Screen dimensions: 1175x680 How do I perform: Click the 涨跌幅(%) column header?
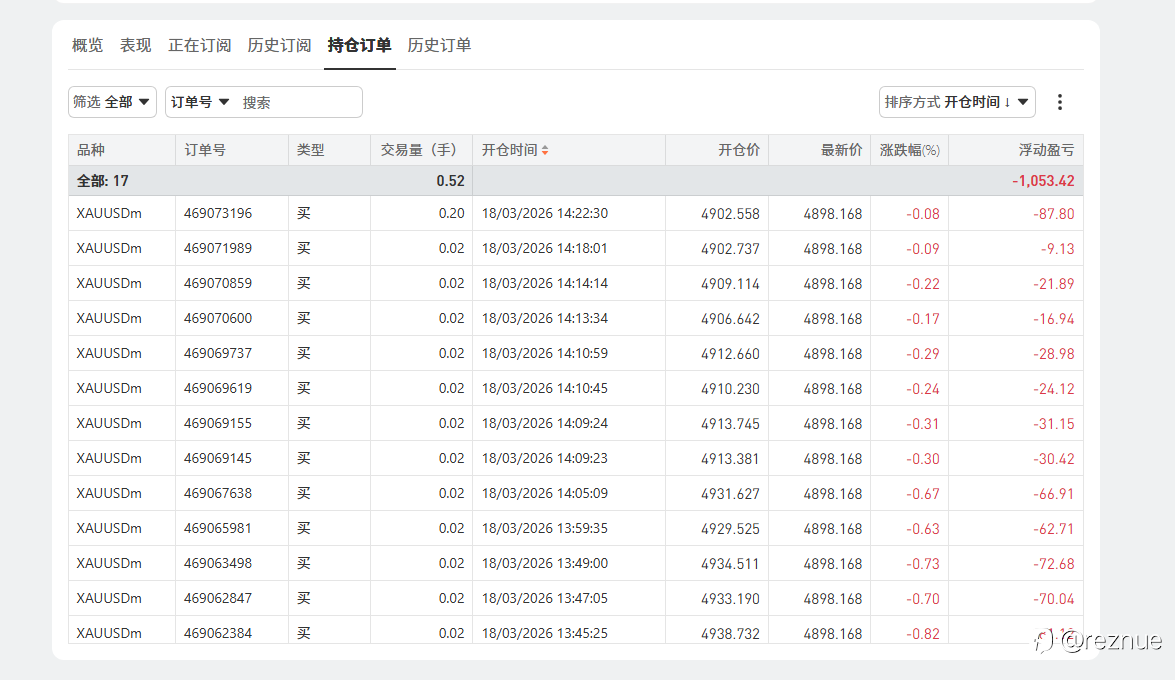909,151
